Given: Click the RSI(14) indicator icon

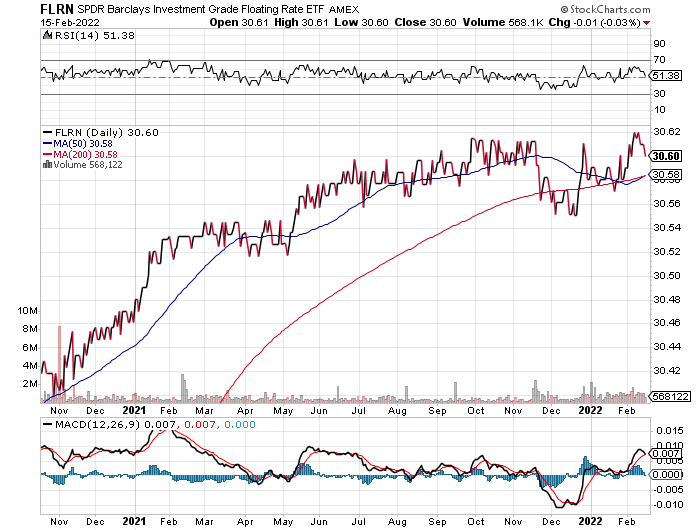Looking at the screenshot, I should [x=47, y=35].
